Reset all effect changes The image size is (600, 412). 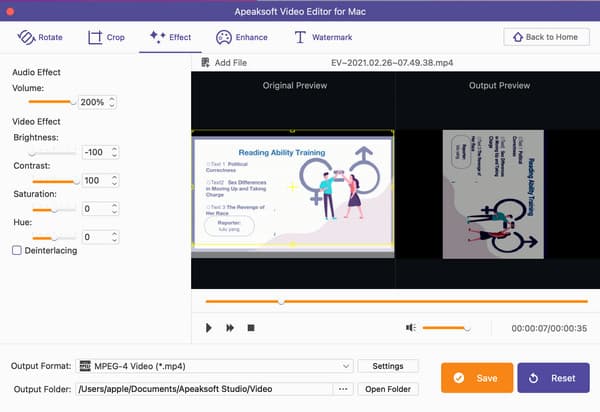tap(553, 378)
